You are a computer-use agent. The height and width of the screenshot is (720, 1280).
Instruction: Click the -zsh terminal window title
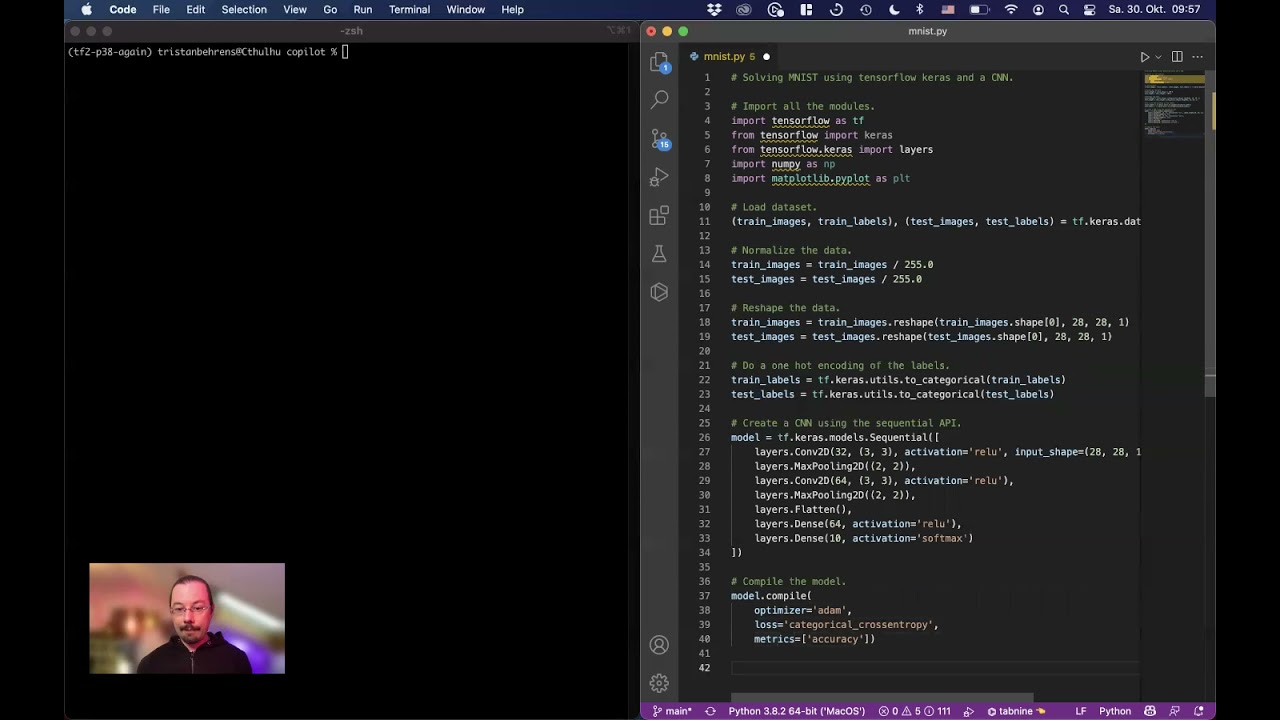pos(351,31)
